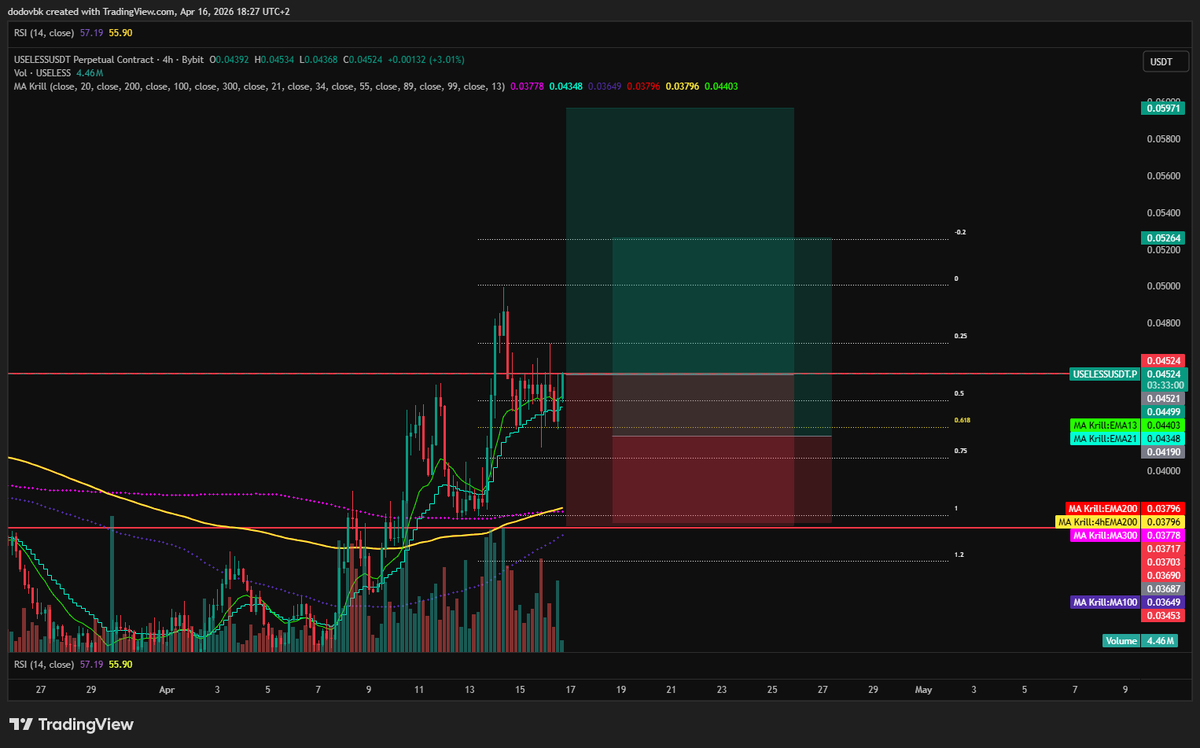This screenshot has height=748, width=1200.
Task: Click the gray 0.04190 price label
Action: (x=1161, y=451)
